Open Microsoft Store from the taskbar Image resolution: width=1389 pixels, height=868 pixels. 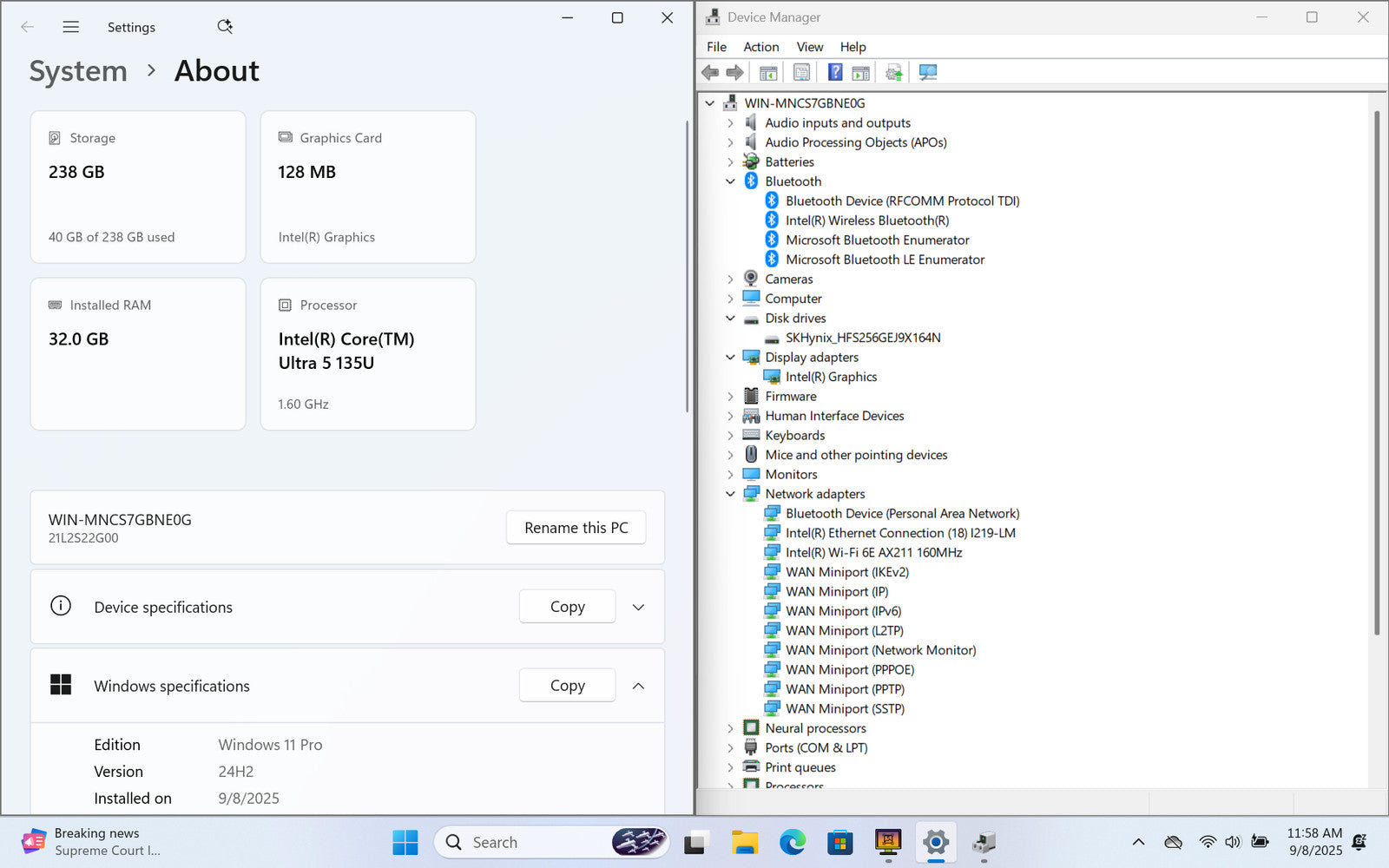pyautogui.click(x=840, y=842)
